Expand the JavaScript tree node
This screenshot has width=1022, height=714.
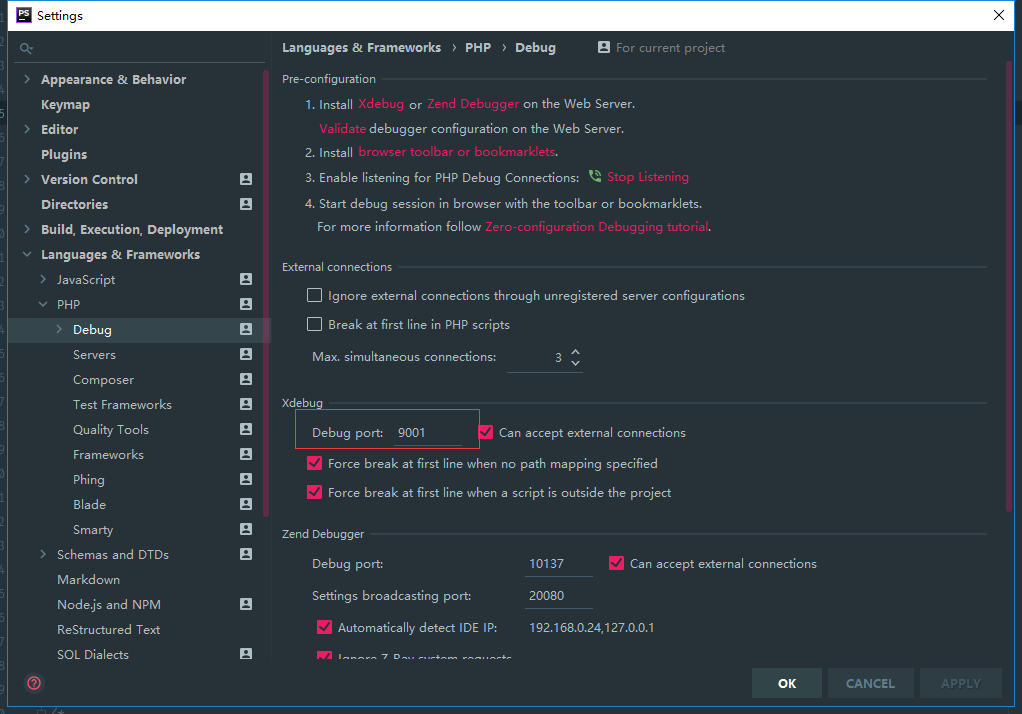click(x=43, y=279)
